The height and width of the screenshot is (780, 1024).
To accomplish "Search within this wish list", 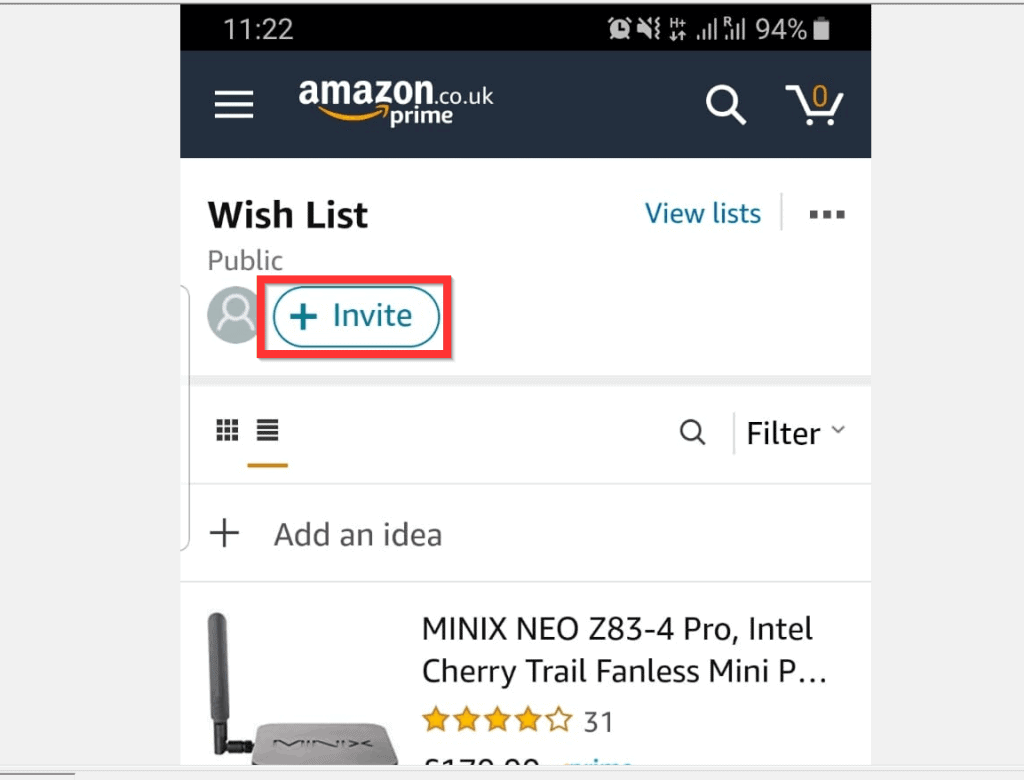I will pos(692,433).
